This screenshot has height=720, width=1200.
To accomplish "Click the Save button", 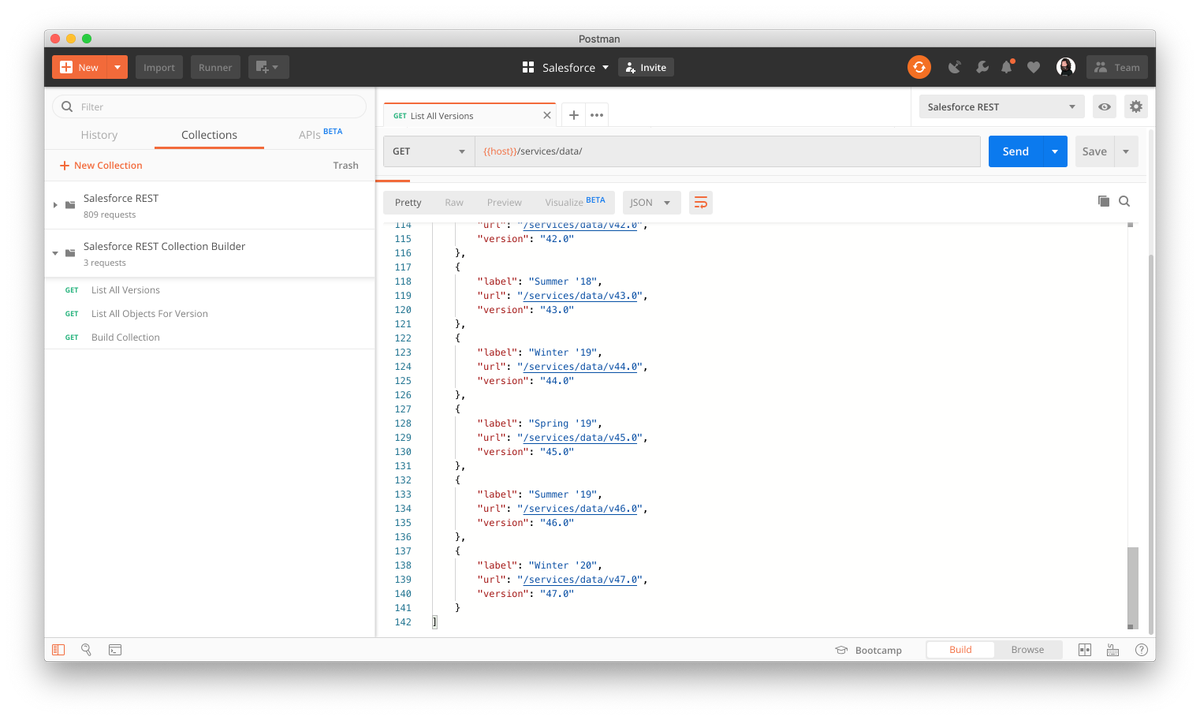I will pos(1094,151).
